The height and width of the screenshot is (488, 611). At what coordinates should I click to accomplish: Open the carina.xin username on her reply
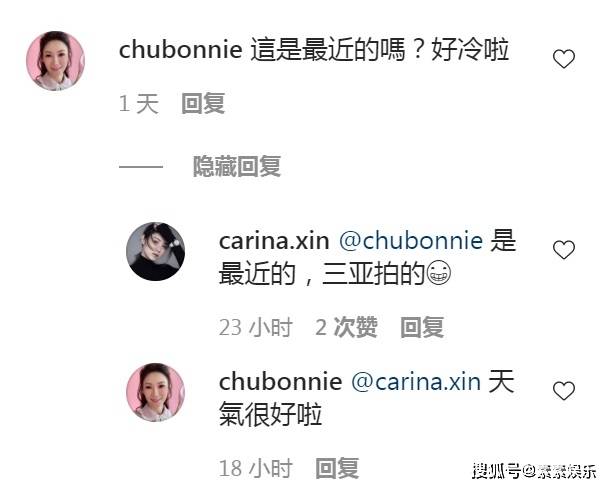(274, 241)
